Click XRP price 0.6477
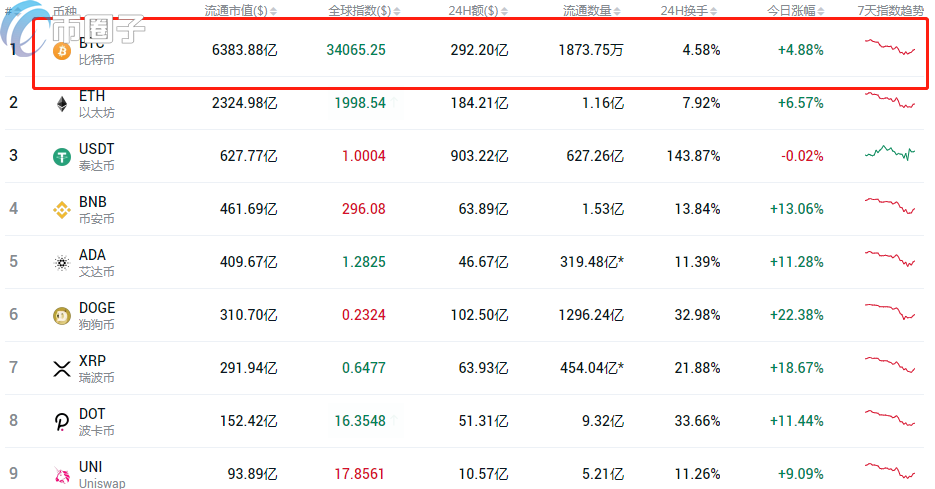This screenshot has height=489, width=935. coord(364,368)
